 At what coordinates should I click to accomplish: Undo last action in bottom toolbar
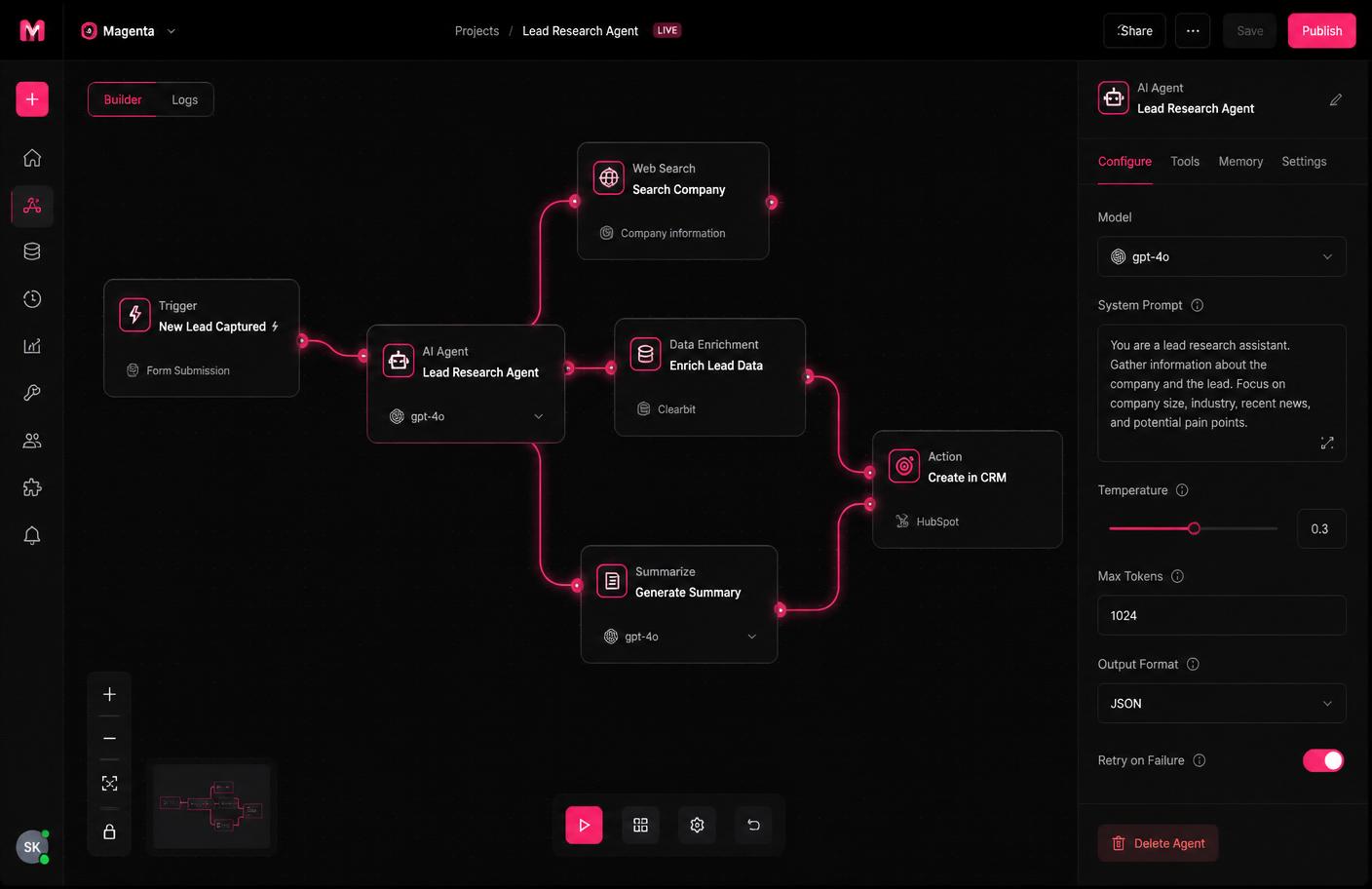tap(753, 825)
